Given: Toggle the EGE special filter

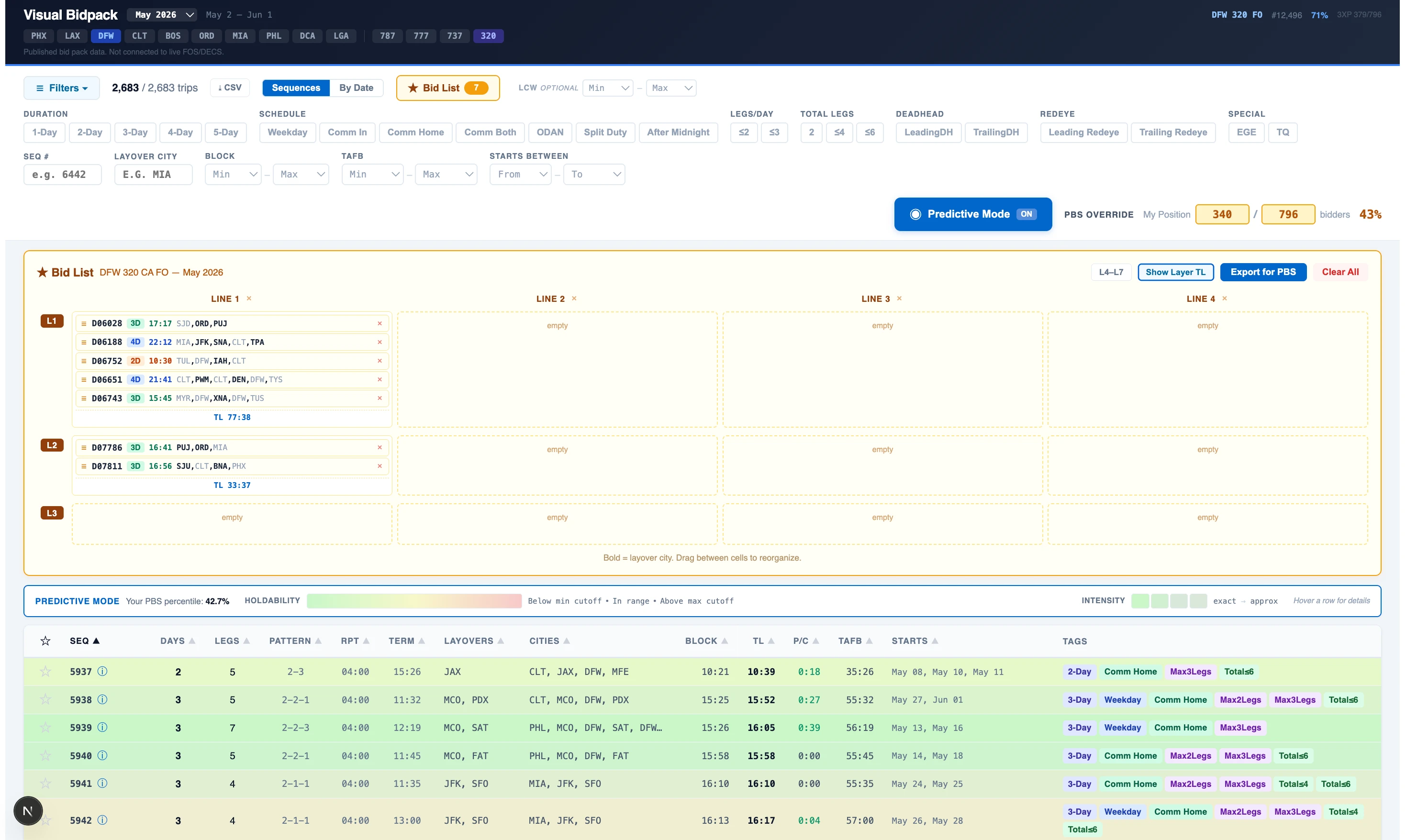Looking at the screenshot, I should [1246, 133].
